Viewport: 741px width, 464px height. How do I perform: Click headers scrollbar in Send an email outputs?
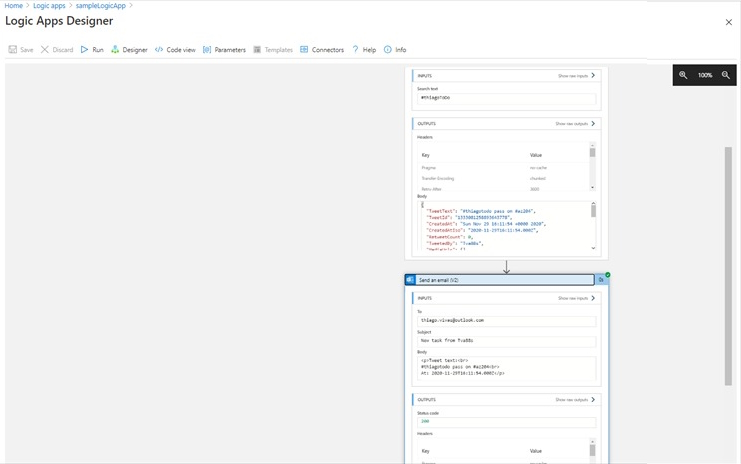coord(593,450)
